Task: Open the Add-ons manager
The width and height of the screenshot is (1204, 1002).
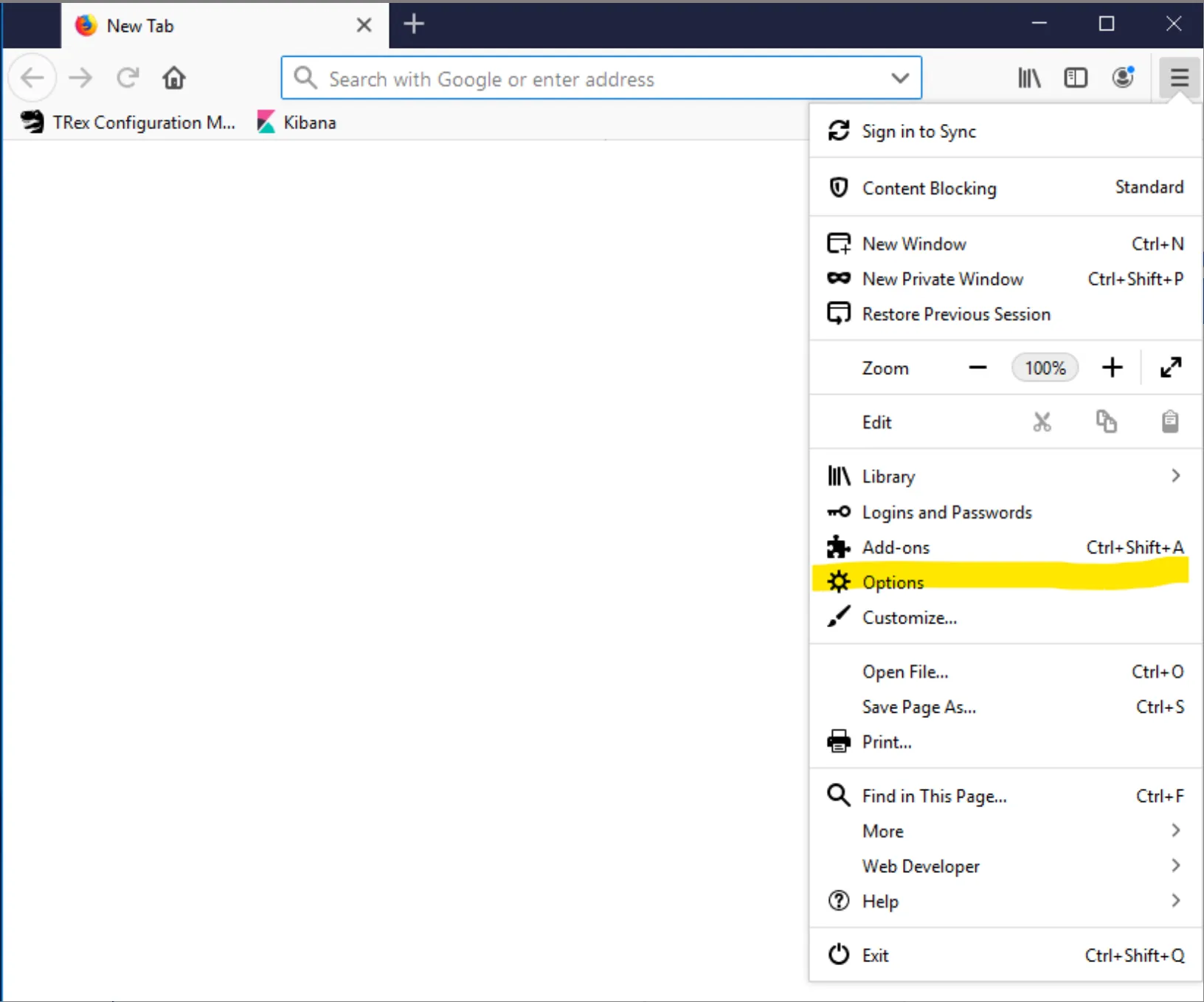Action: point(1006,547)
